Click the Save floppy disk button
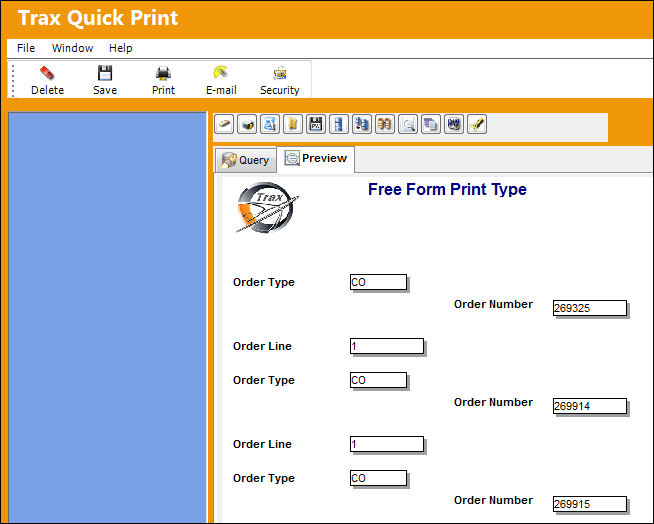 [105, 80]
